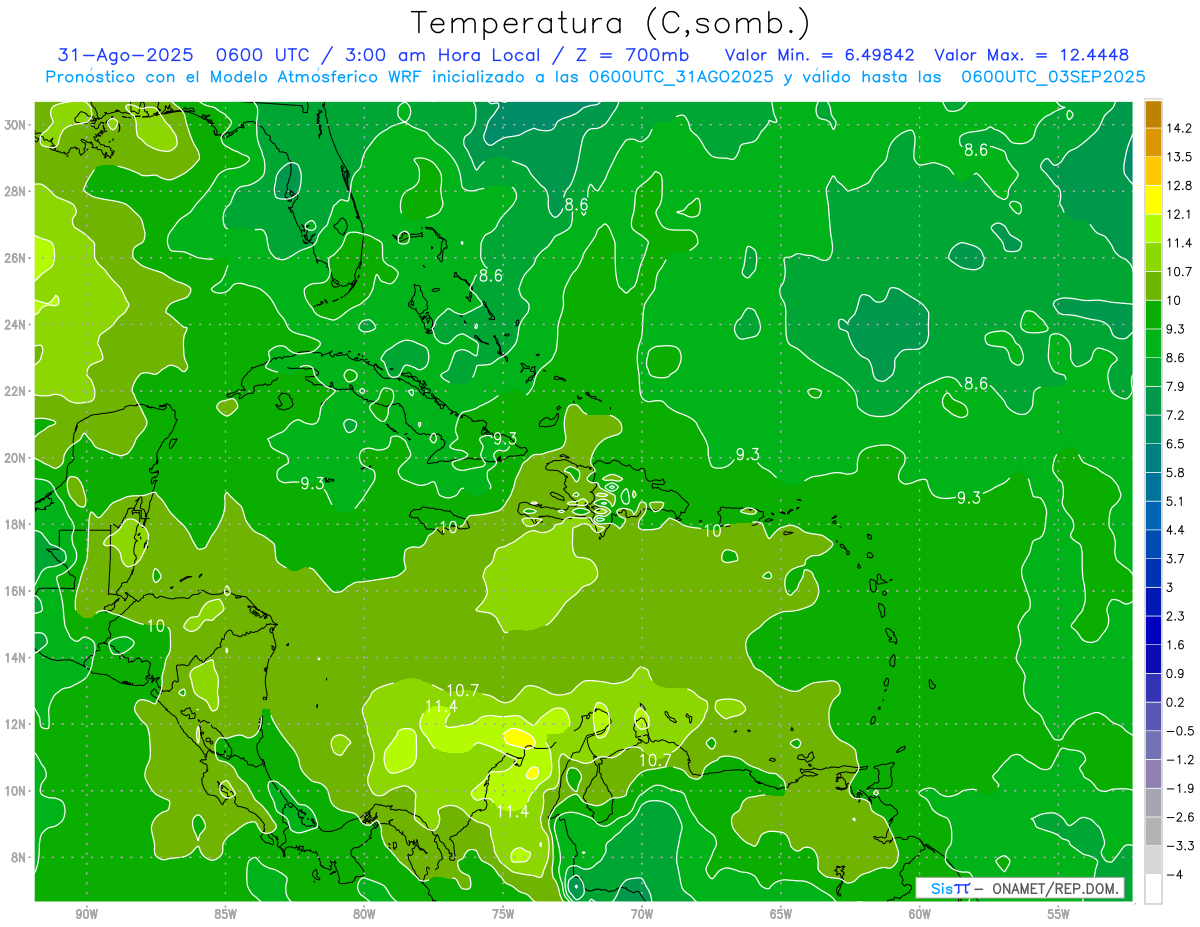
Task: Click color bar label "0.2"
Action: pyautogui.click(x=1175, y=702)
